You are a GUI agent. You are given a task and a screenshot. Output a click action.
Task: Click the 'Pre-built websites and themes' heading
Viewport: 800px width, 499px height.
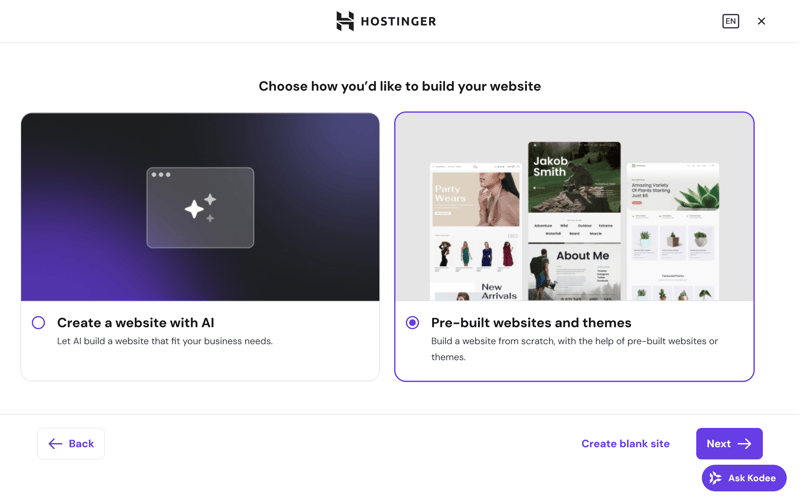(531, 323)
